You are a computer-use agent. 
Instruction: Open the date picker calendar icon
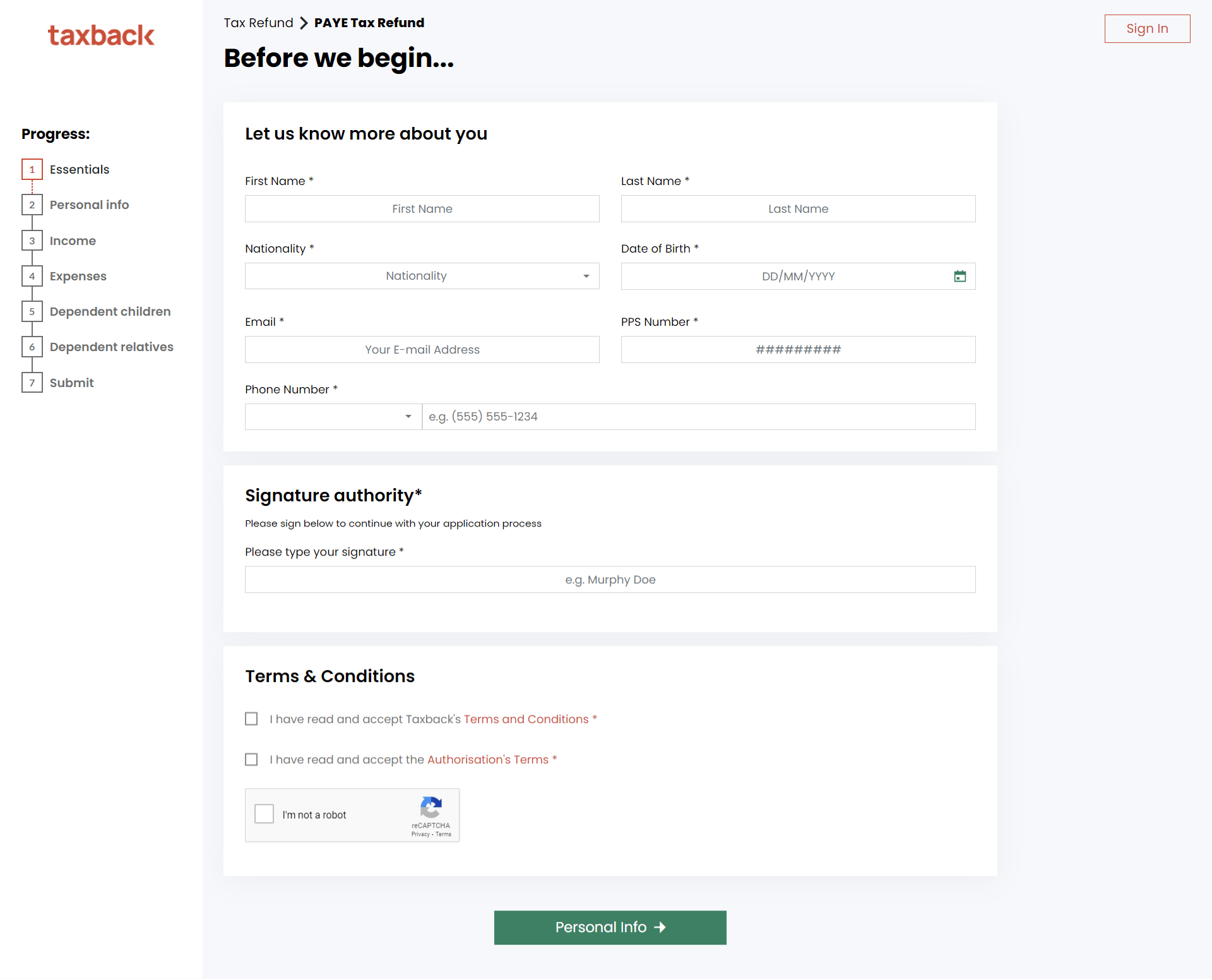pyautogui.click(x=959, y=276)
